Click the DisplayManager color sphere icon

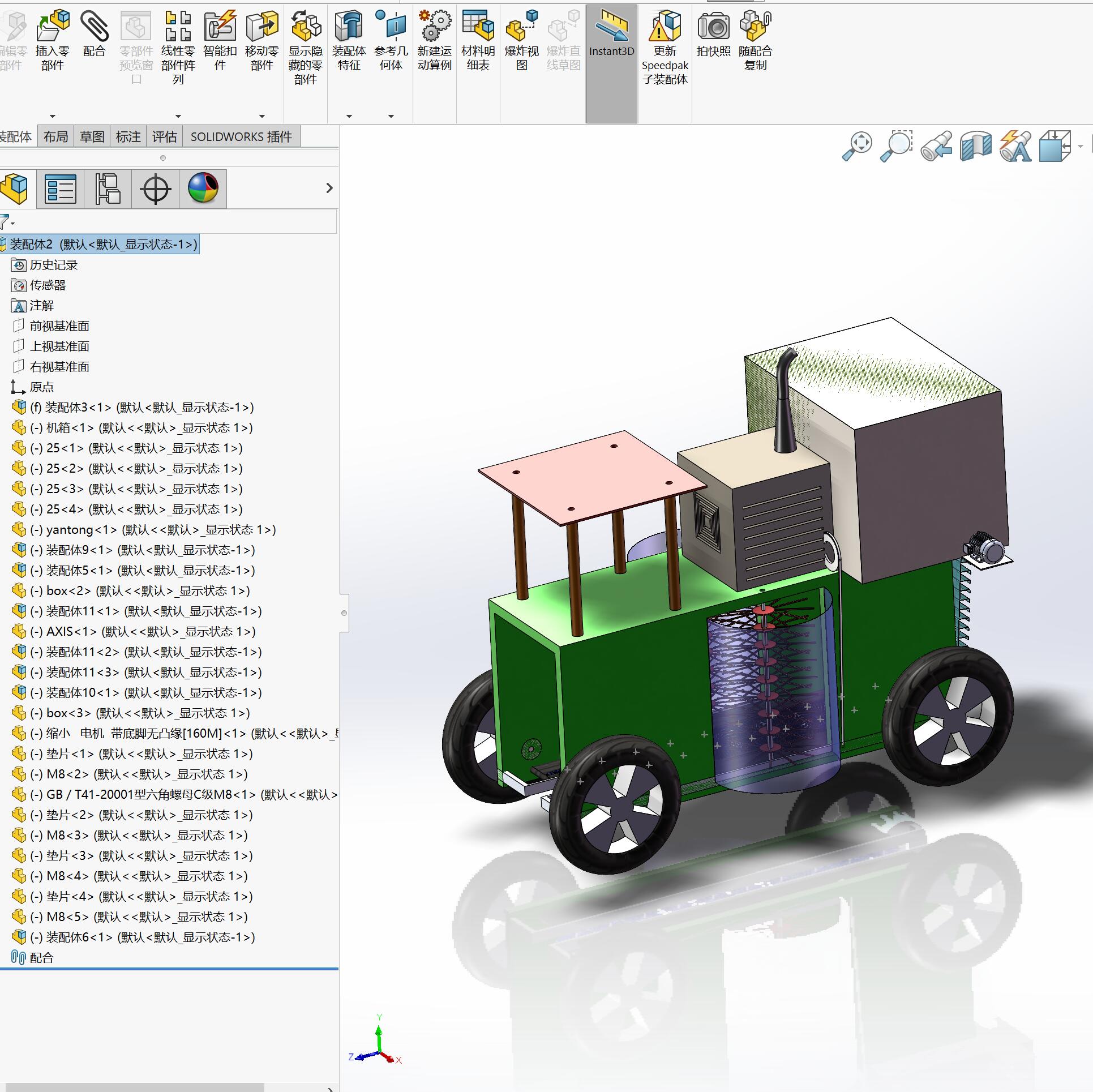pyautogui.click(x=203, y=189)
